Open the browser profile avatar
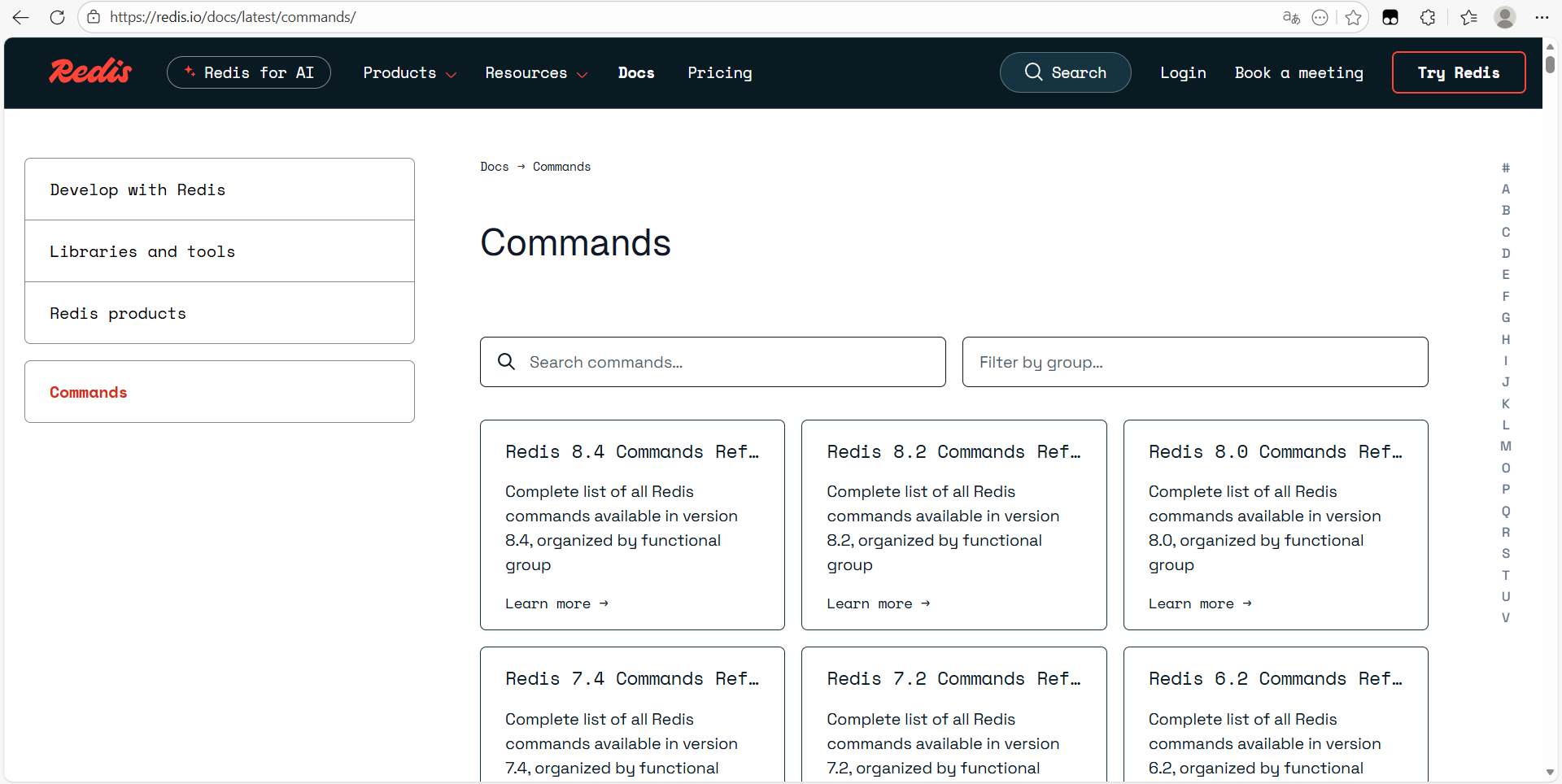The height and width of the screenshot is (784, 1562). click(x=1505, y=17)
